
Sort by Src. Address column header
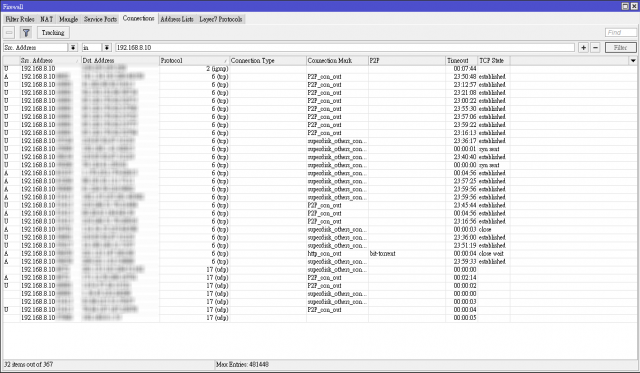pyautogui.click(x=50, y=61)
